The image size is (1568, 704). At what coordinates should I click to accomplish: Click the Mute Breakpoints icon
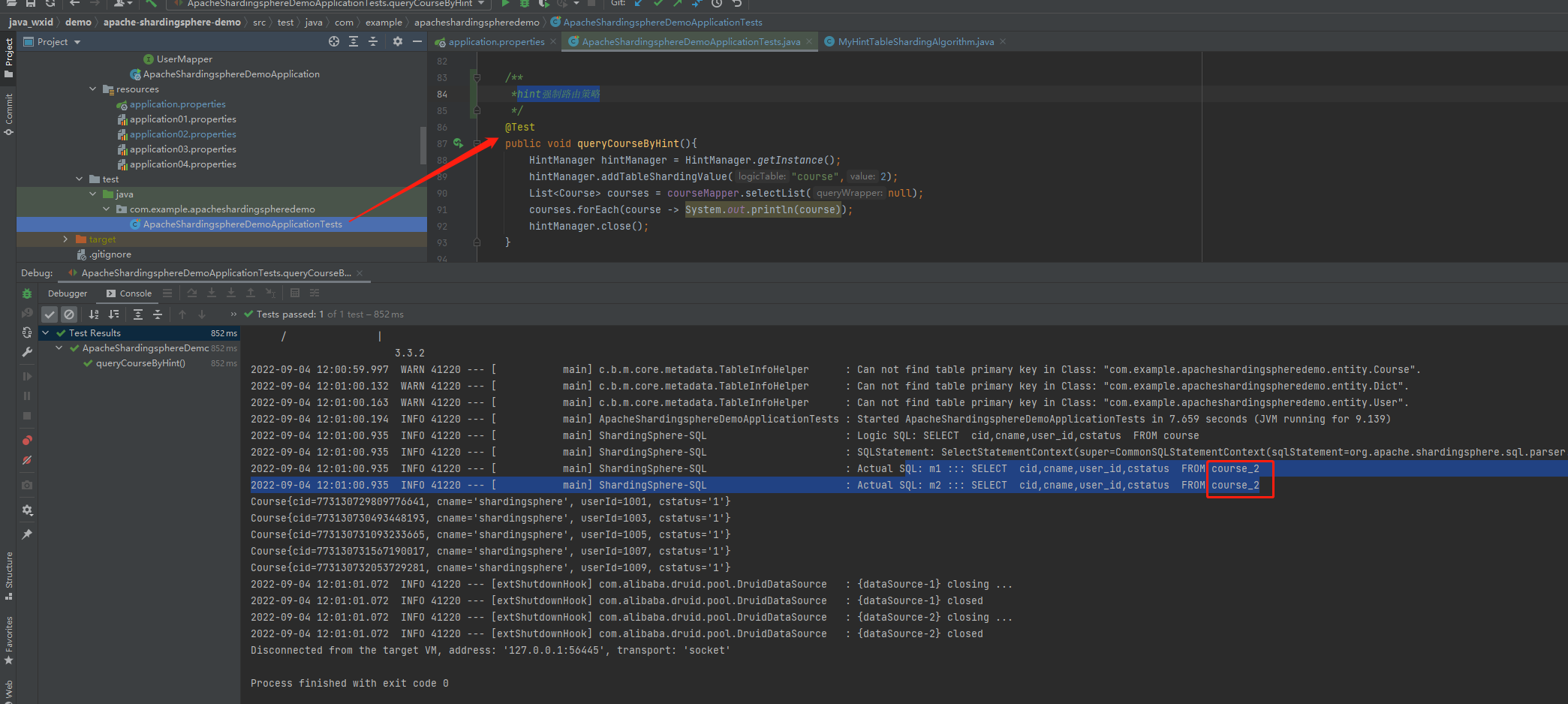[27, 460]
